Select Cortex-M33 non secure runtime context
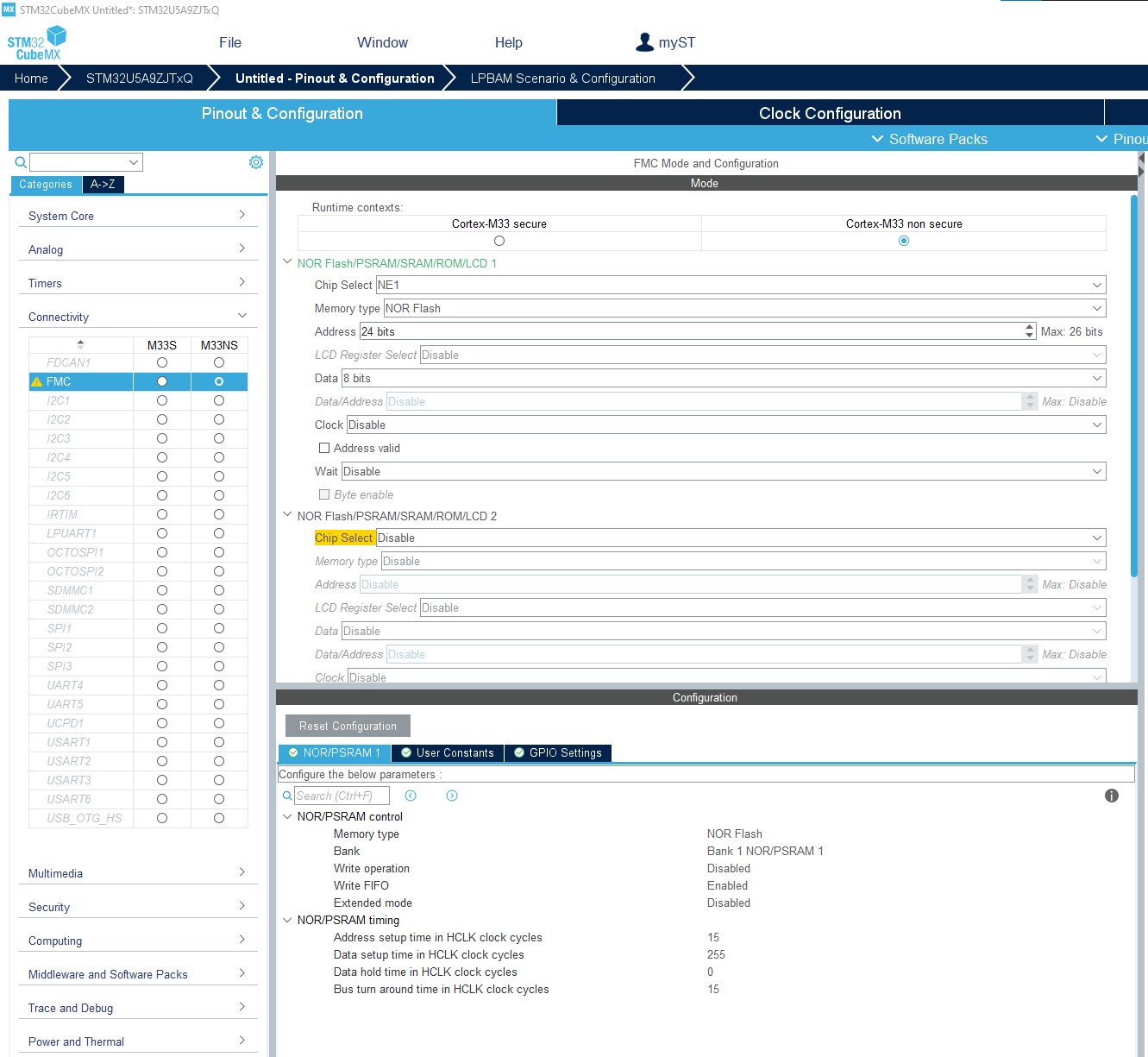The image size is (1148, 1057). (904, 241)
